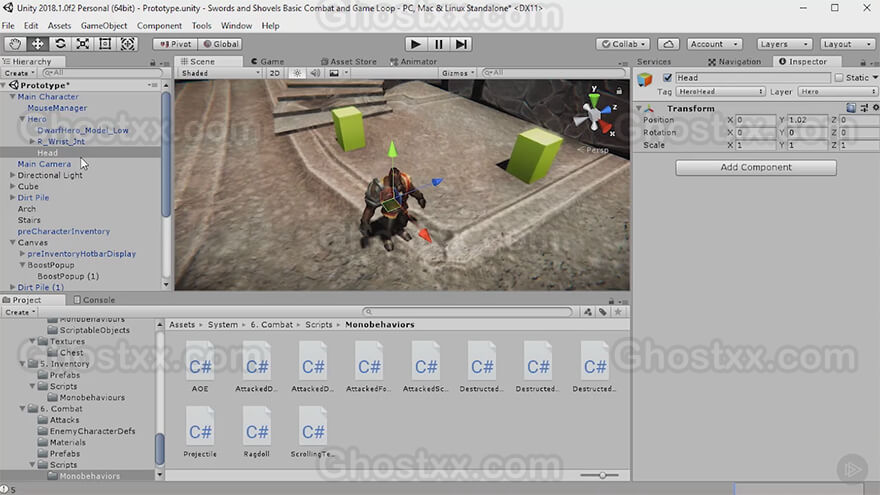Screen dimensions: 880x495
Task: Open the Layout dropdown
Action: 847,44
